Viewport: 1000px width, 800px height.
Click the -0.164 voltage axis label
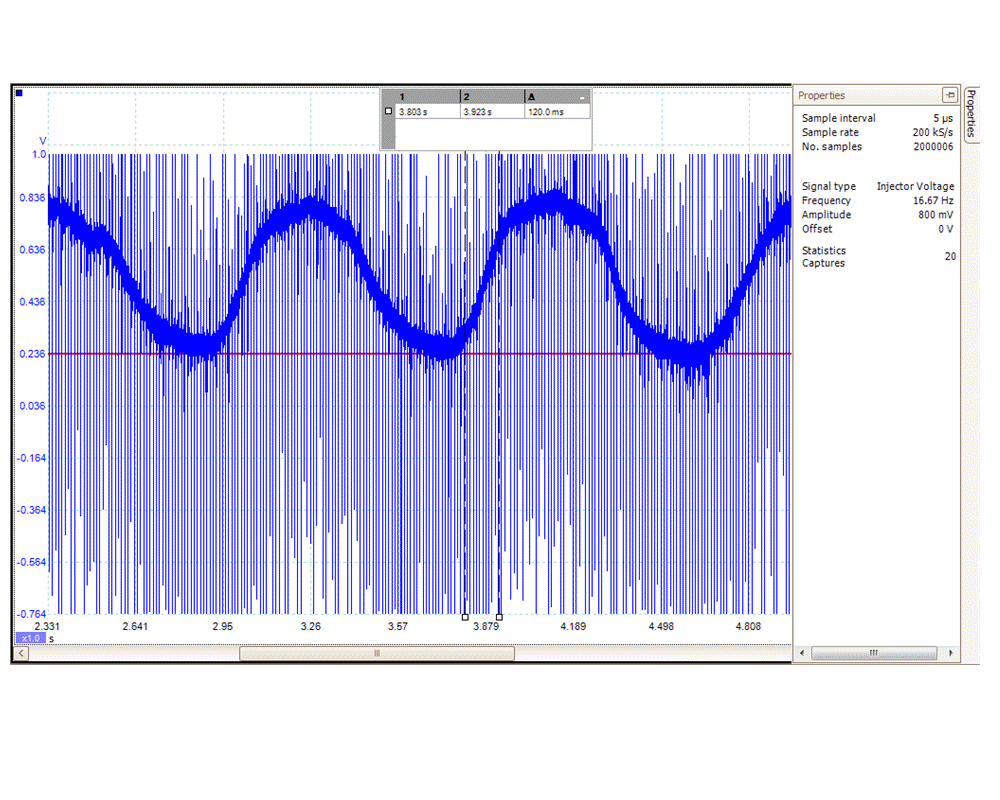[31, 458]
